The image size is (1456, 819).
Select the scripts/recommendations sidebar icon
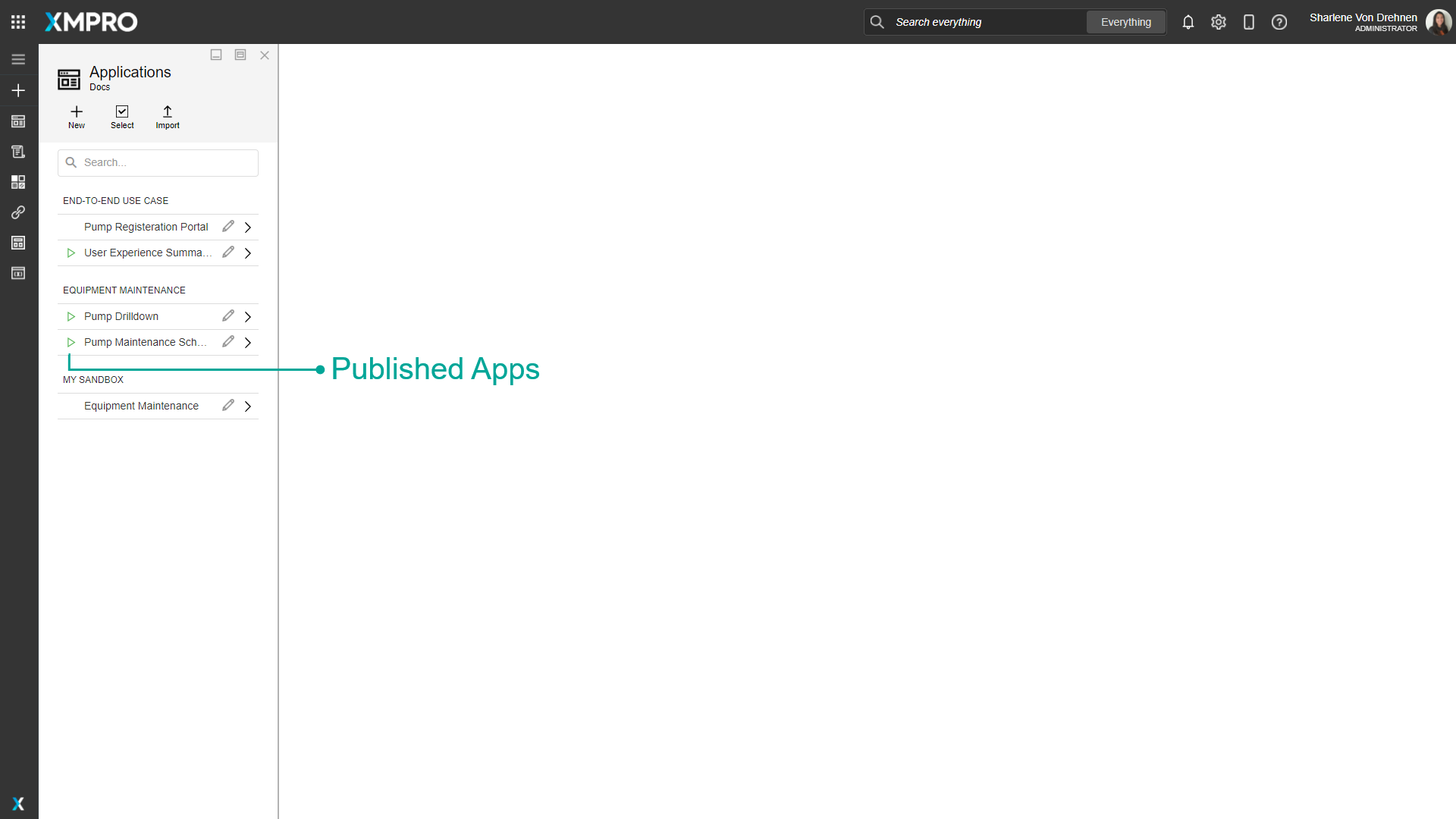18,151
